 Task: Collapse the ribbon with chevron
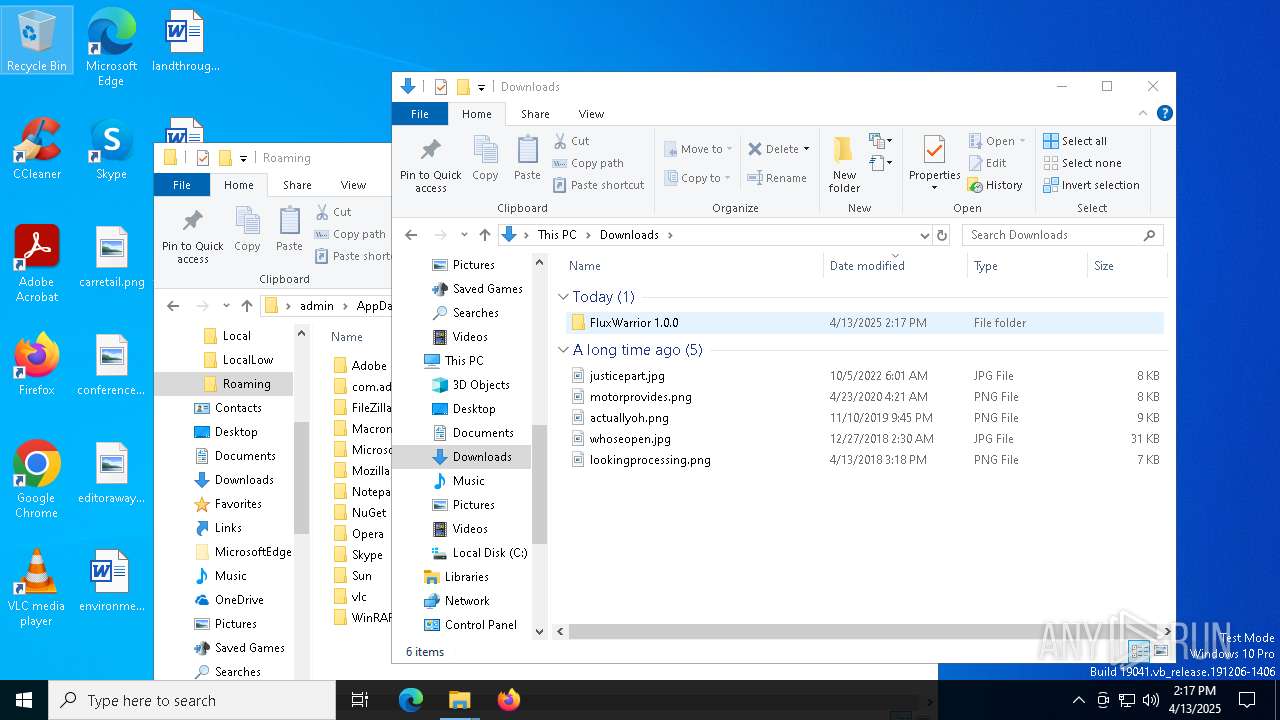click(1143, 113)
